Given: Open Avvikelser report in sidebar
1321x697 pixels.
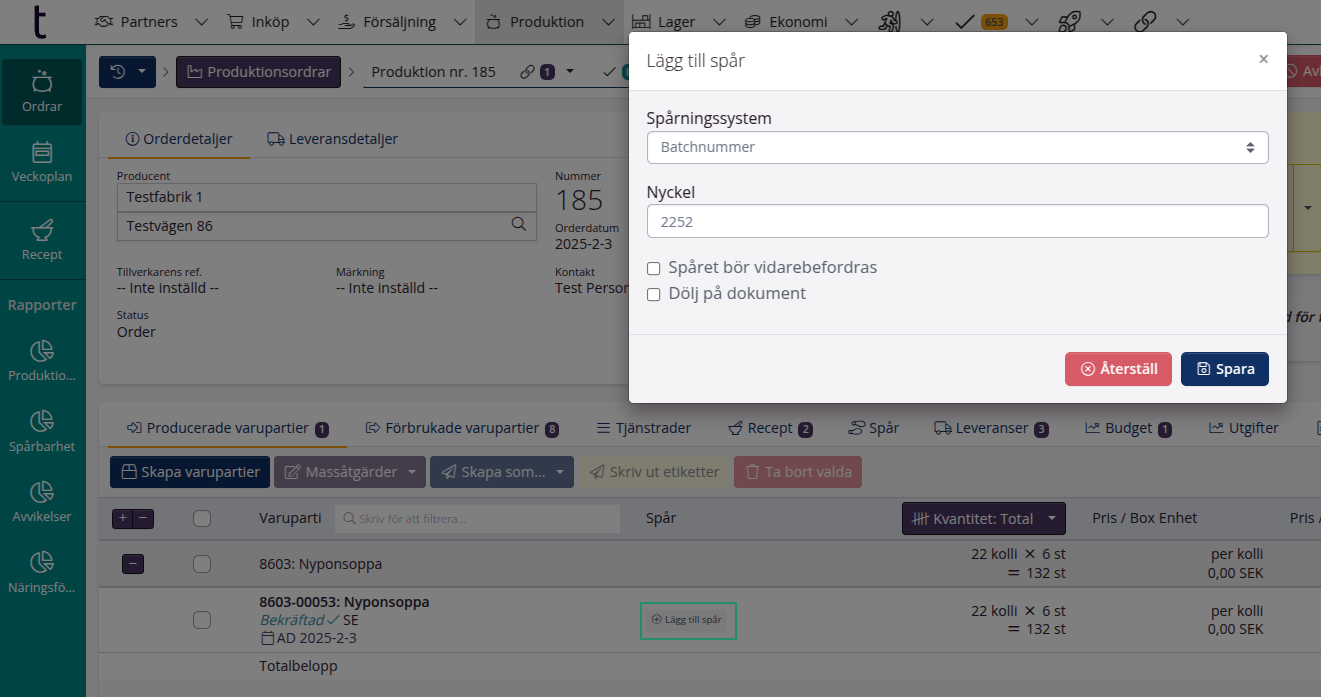Looking at the screenshot, I should 42,502.
